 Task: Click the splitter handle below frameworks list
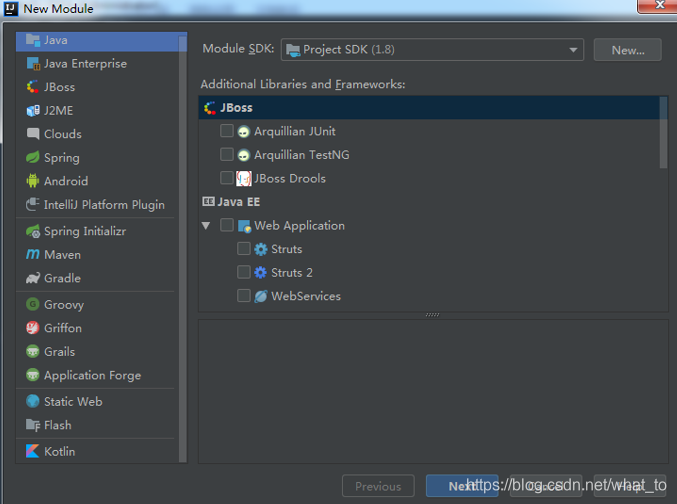tap(433, 315)
